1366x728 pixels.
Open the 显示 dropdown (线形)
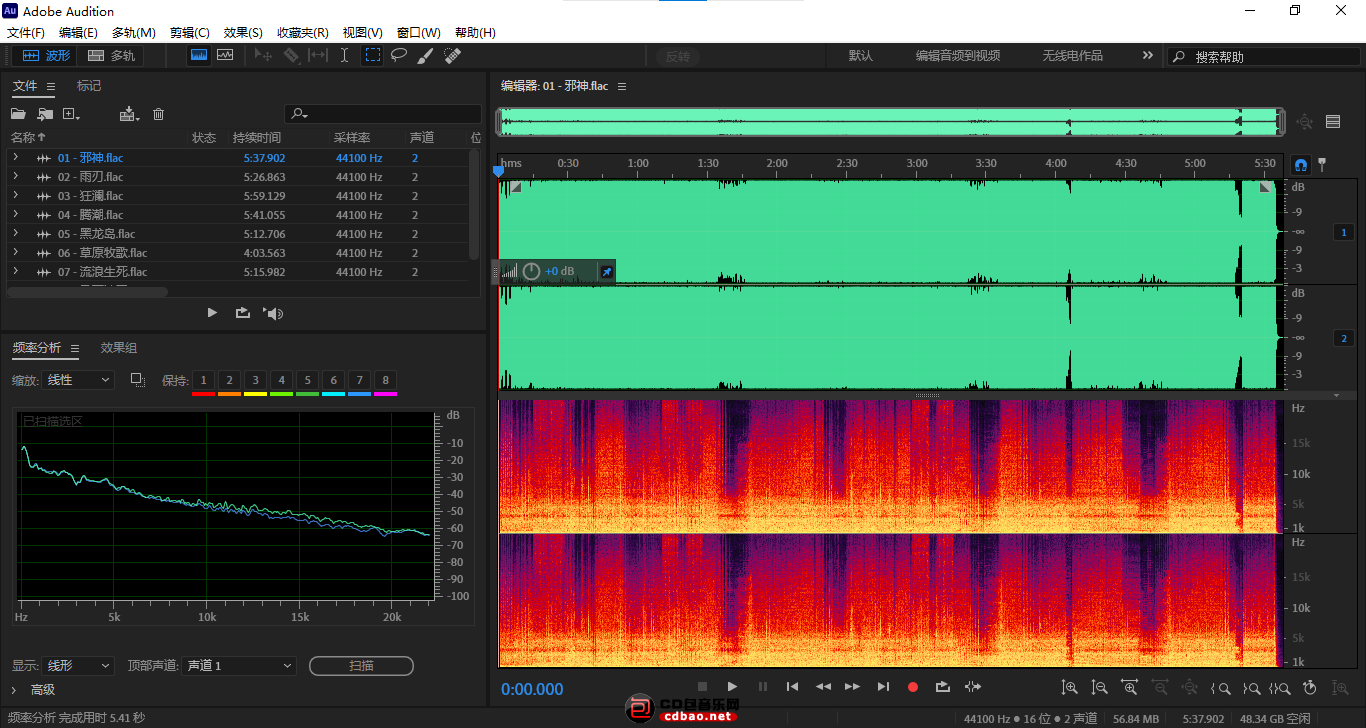coord(79,665)
